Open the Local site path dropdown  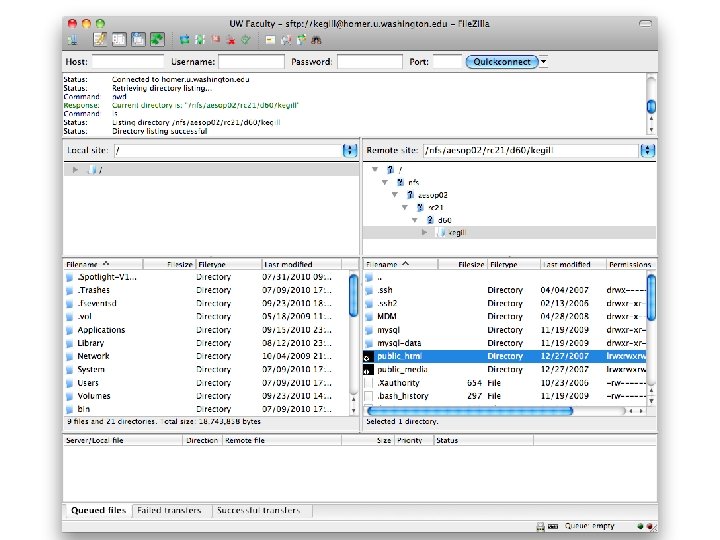coord(349,150)
